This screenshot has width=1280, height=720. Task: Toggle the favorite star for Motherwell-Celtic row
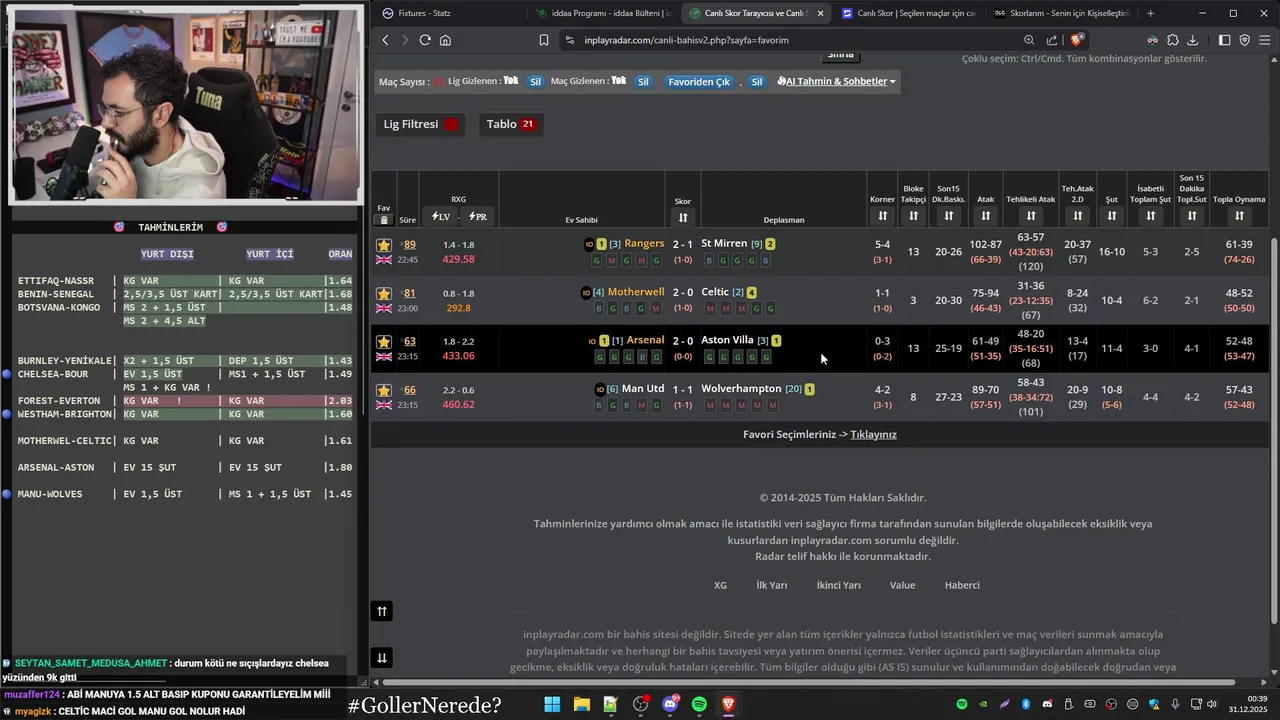383,293
